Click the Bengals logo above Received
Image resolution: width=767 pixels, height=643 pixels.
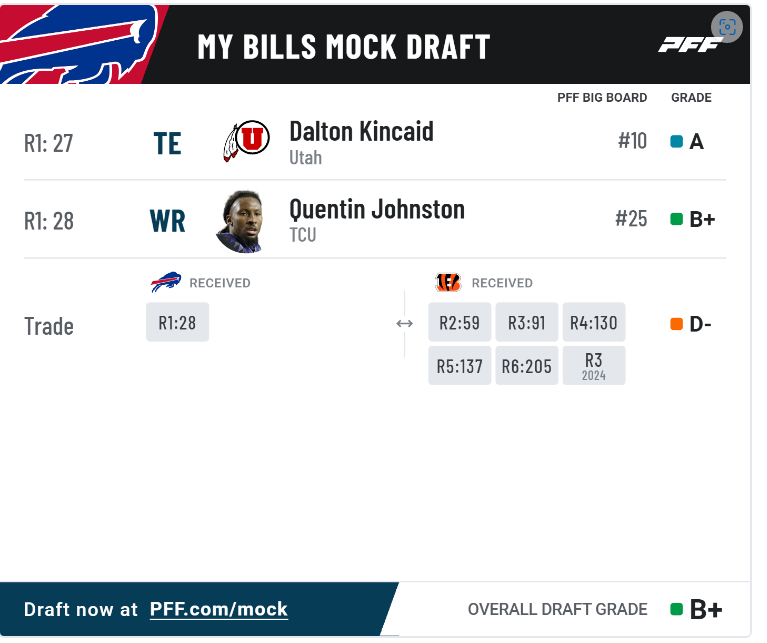click(448, 282)
